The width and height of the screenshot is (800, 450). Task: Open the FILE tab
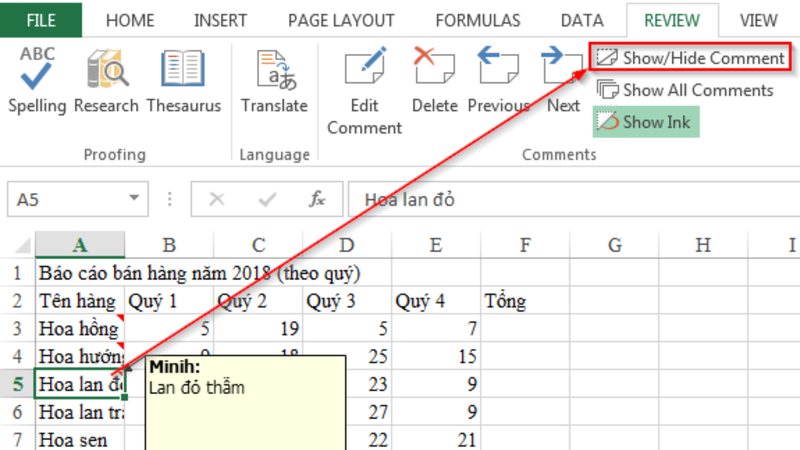click(41, 20)
